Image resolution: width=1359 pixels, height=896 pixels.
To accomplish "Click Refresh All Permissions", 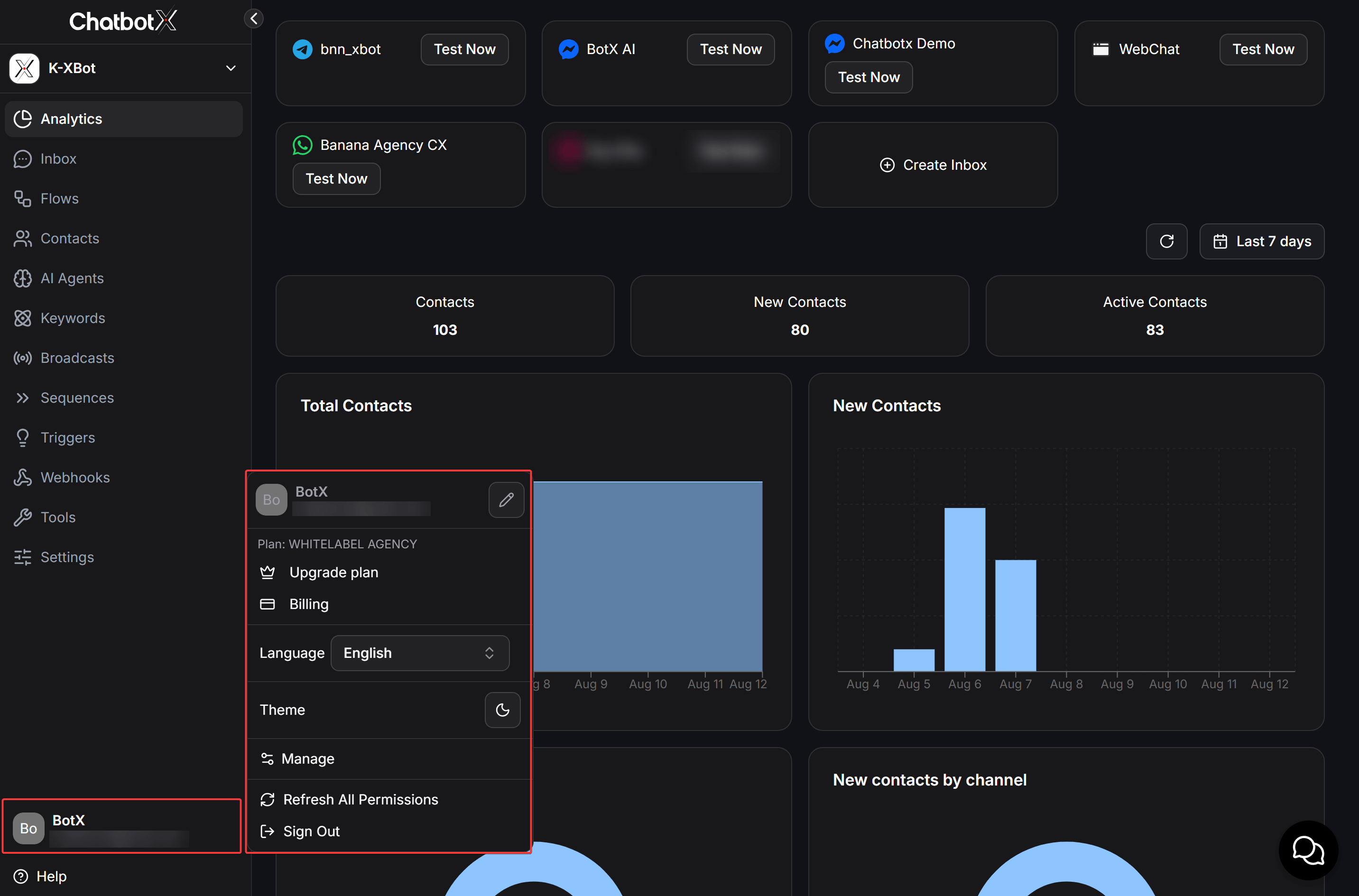I will click(388, 799).
